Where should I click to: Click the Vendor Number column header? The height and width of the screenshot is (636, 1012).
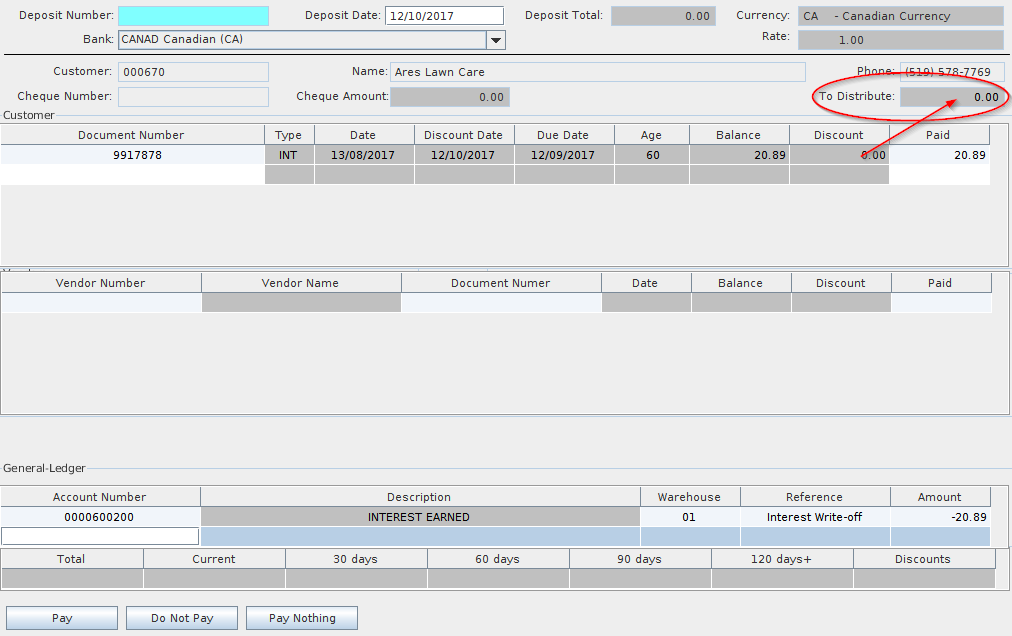[101, 283]
